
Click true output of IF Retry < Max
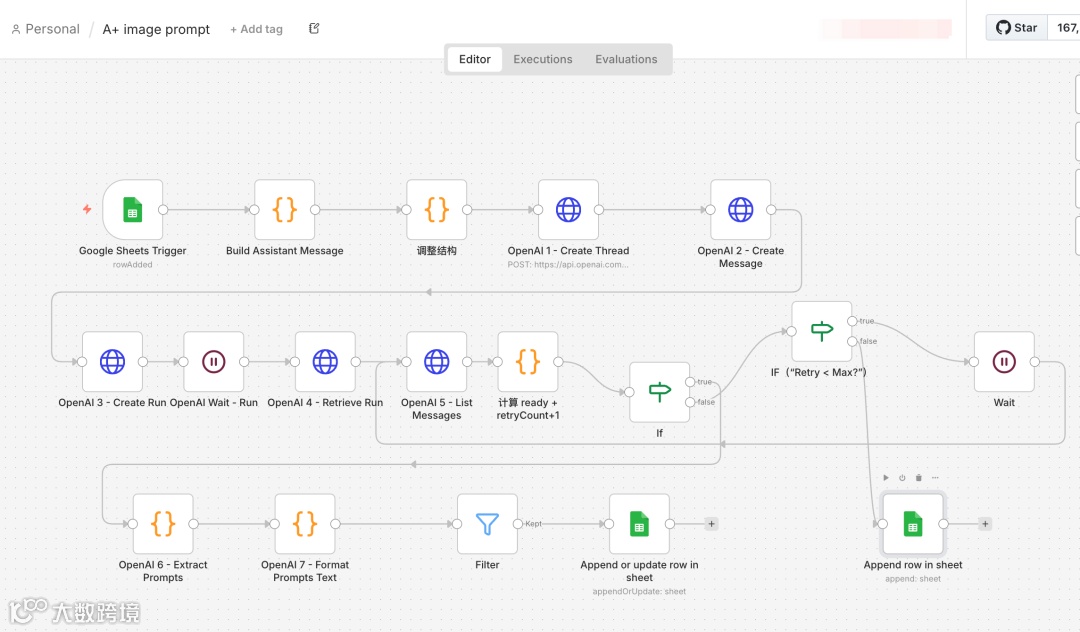[x=852, y=321]
